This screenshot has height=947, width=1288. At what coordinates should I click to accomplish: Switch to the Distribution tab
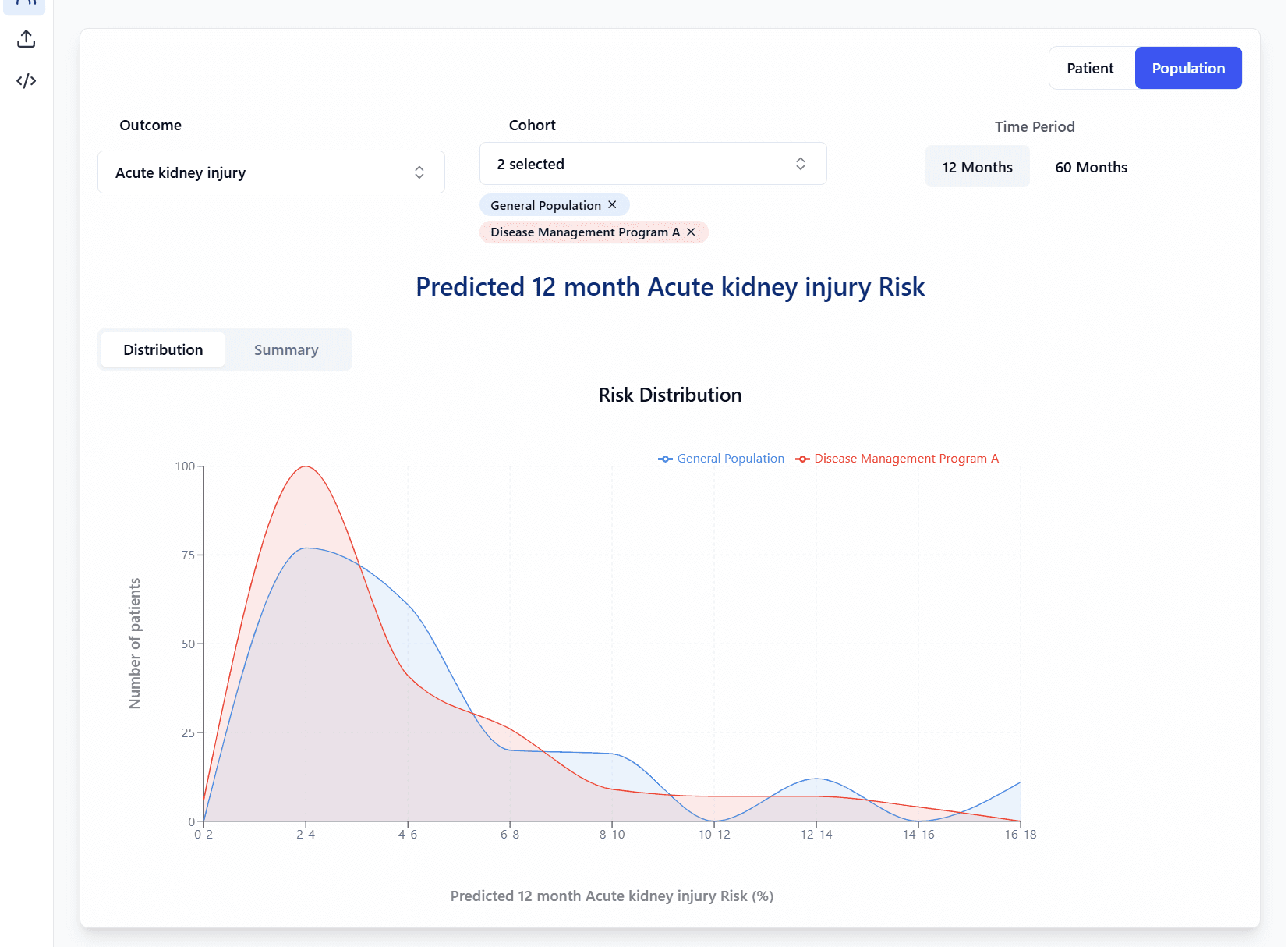[x=163, y=349]
